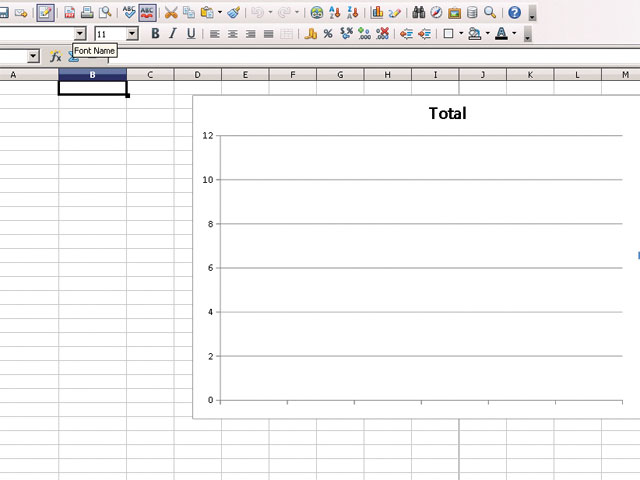Apply Percent number format
Screen dimensions: 640x480
(x=328, y=34)
